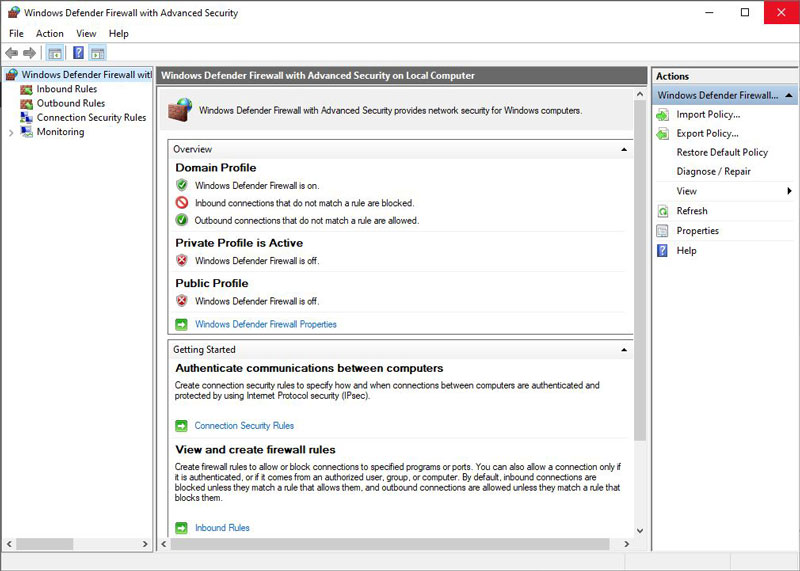Click green check icon beside Outbound connections text

pos(182,220)
